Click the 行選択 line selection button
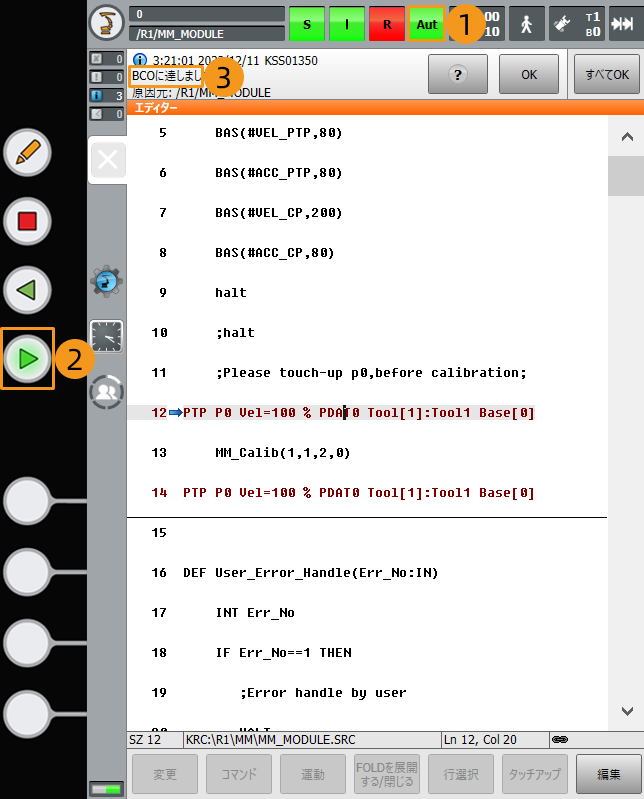The width and height of the screenshot is (644, 799). click(461, 775)
